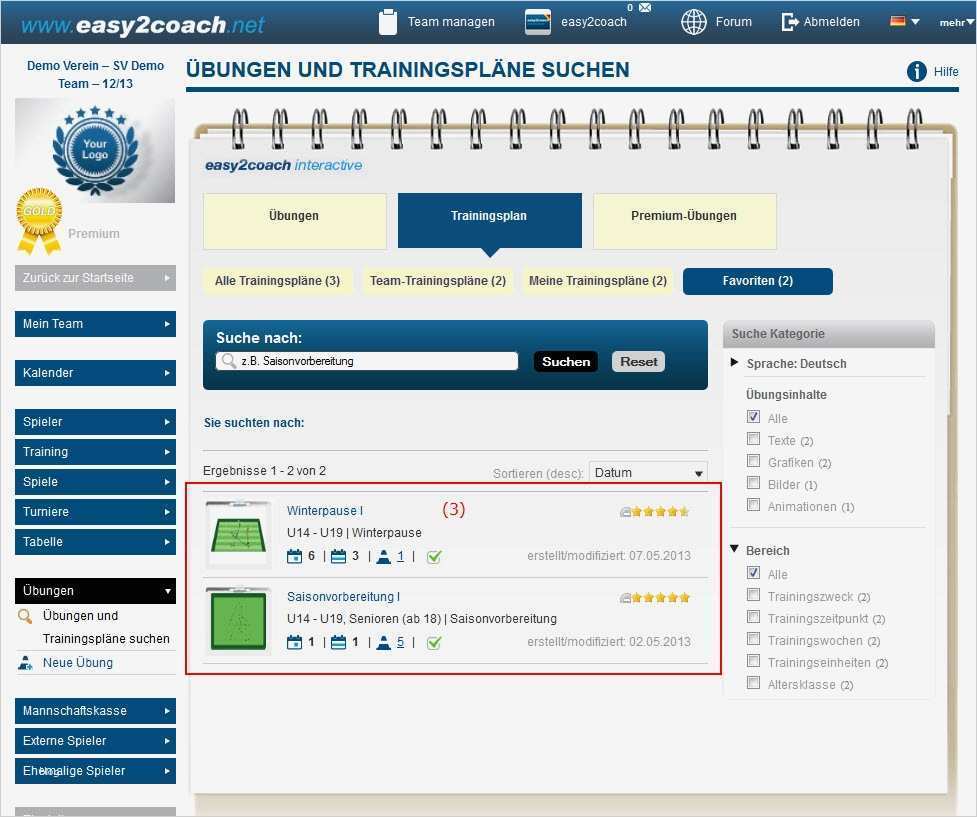Open the Datum sort dropdown
Screen dimensions: 977x817
coord(648,473)
